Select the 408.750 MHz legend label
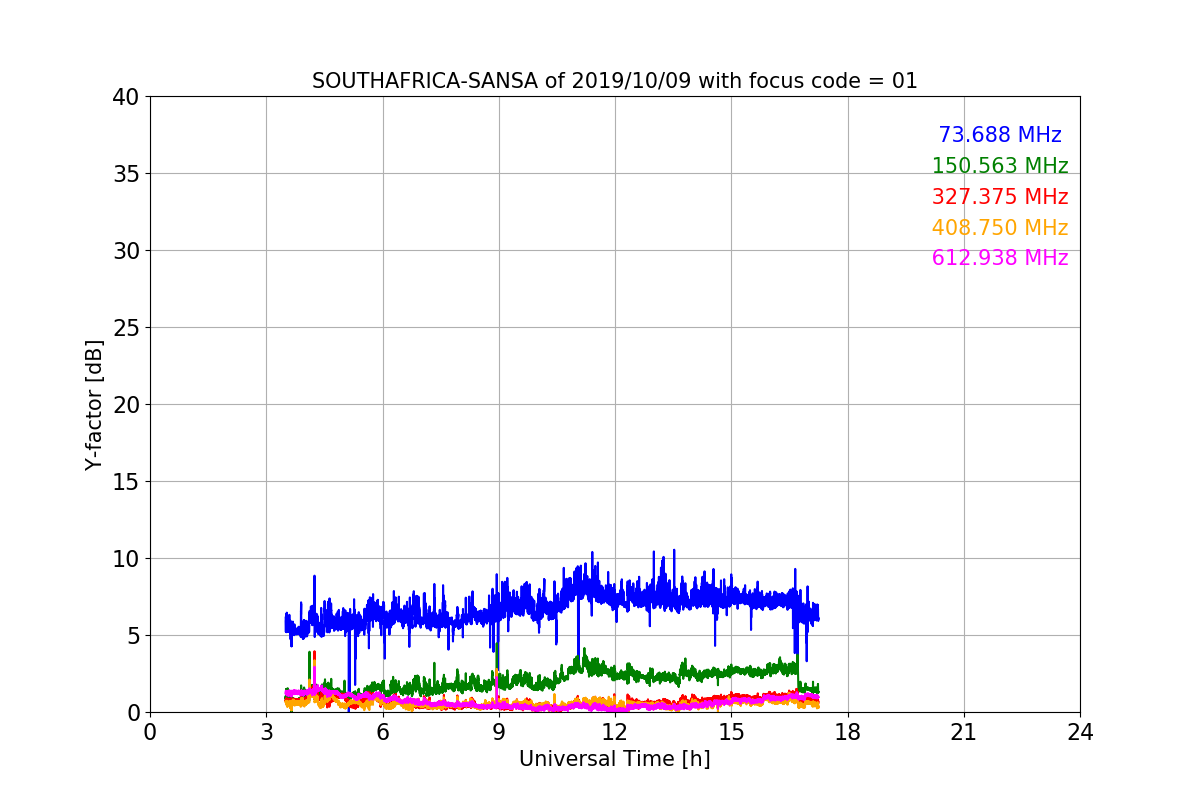The image size is (1200, 800). [x=1000, y=228]
